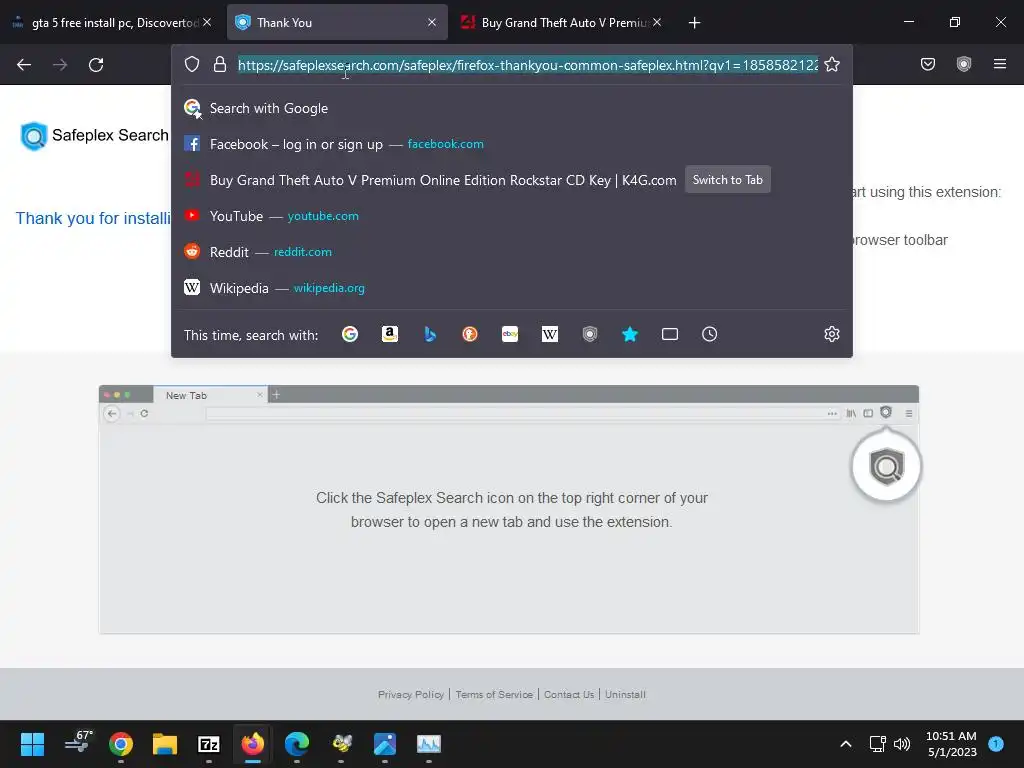Viewport: 1024px width, 768px height.
Task: Search this time with Amazon icon
Action: pos(390,334)
